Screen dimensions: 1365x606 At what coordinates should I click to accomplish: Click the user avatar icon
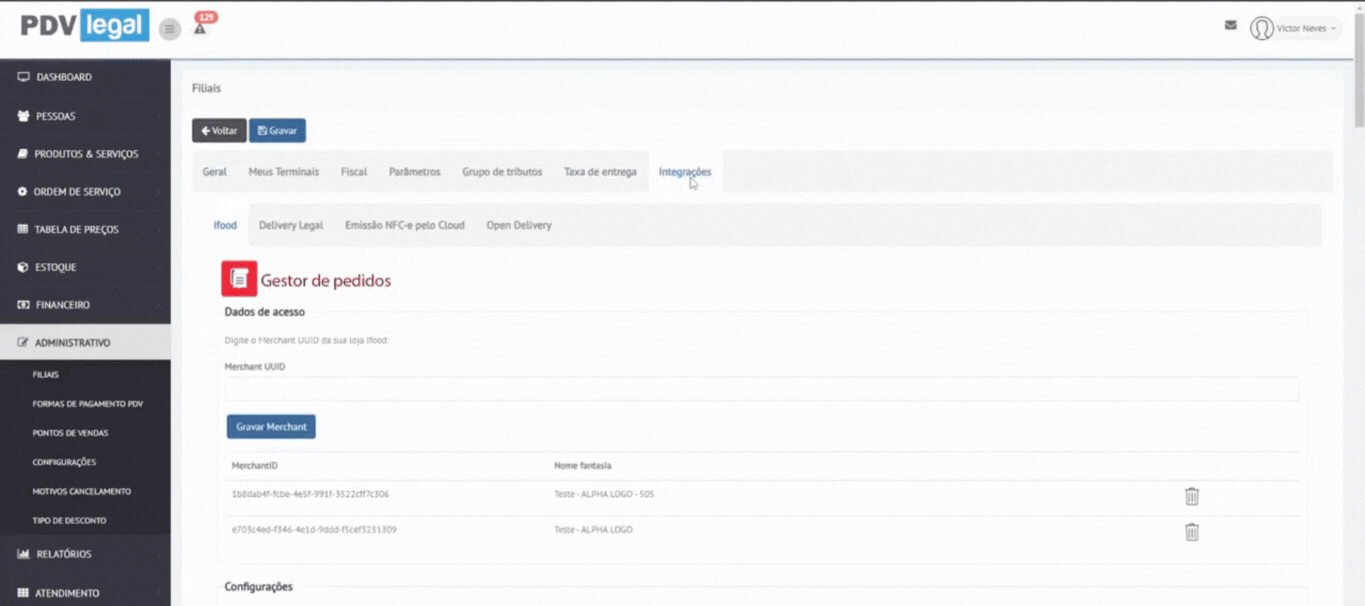[x=1261, y=28]
